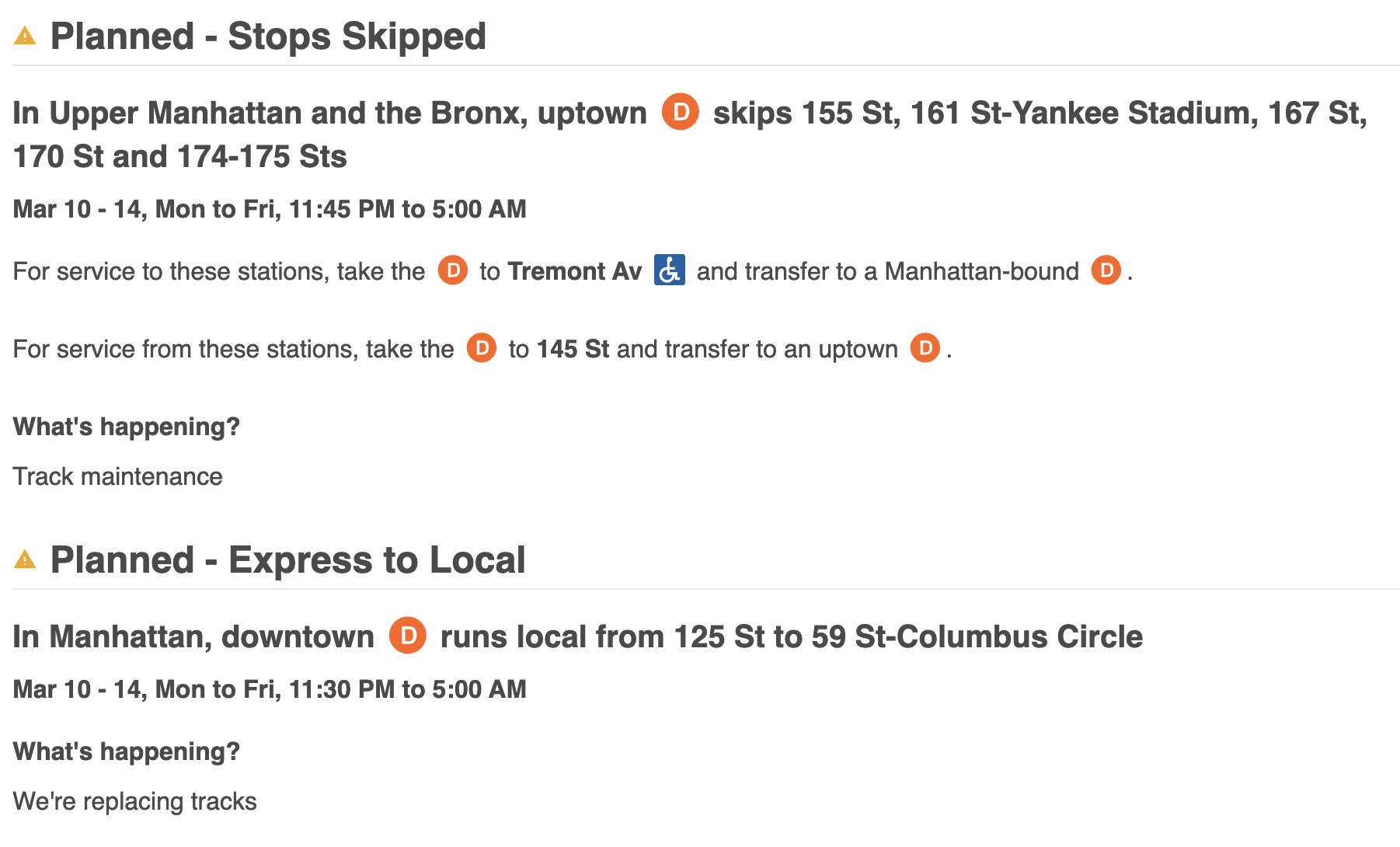
Task: Click 'What's happening?' above We're replacing tracks
Action: coord(127,751)
